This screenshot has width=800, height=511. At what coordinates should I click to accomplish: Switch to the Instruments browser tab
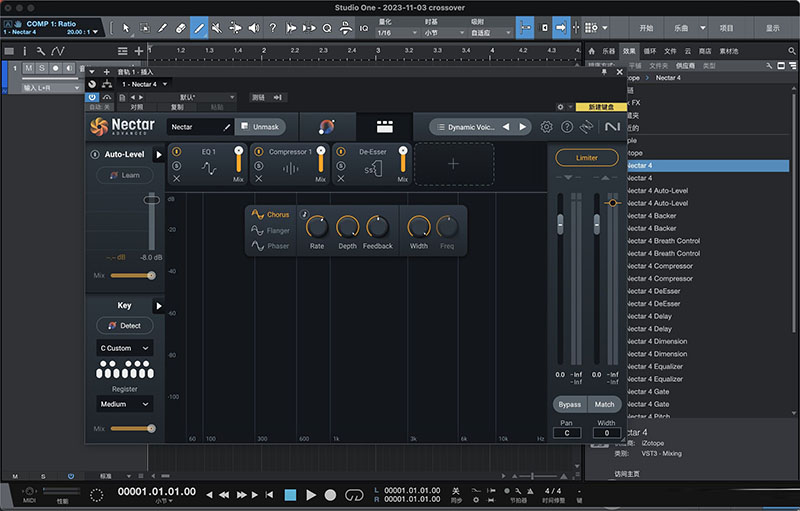(x=608, y=51)
